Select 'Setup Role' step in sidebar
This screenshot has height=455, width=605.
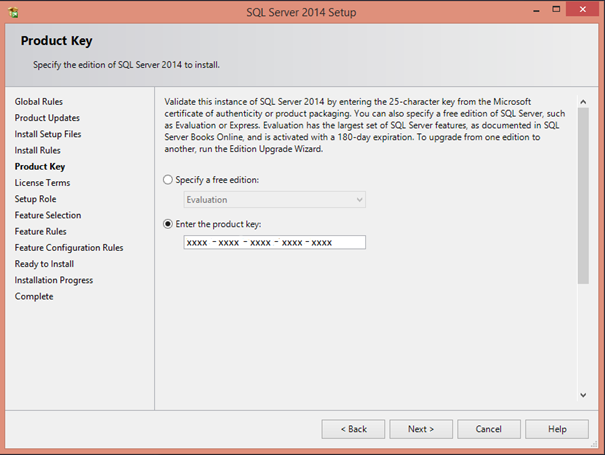(x=35, y=199)
